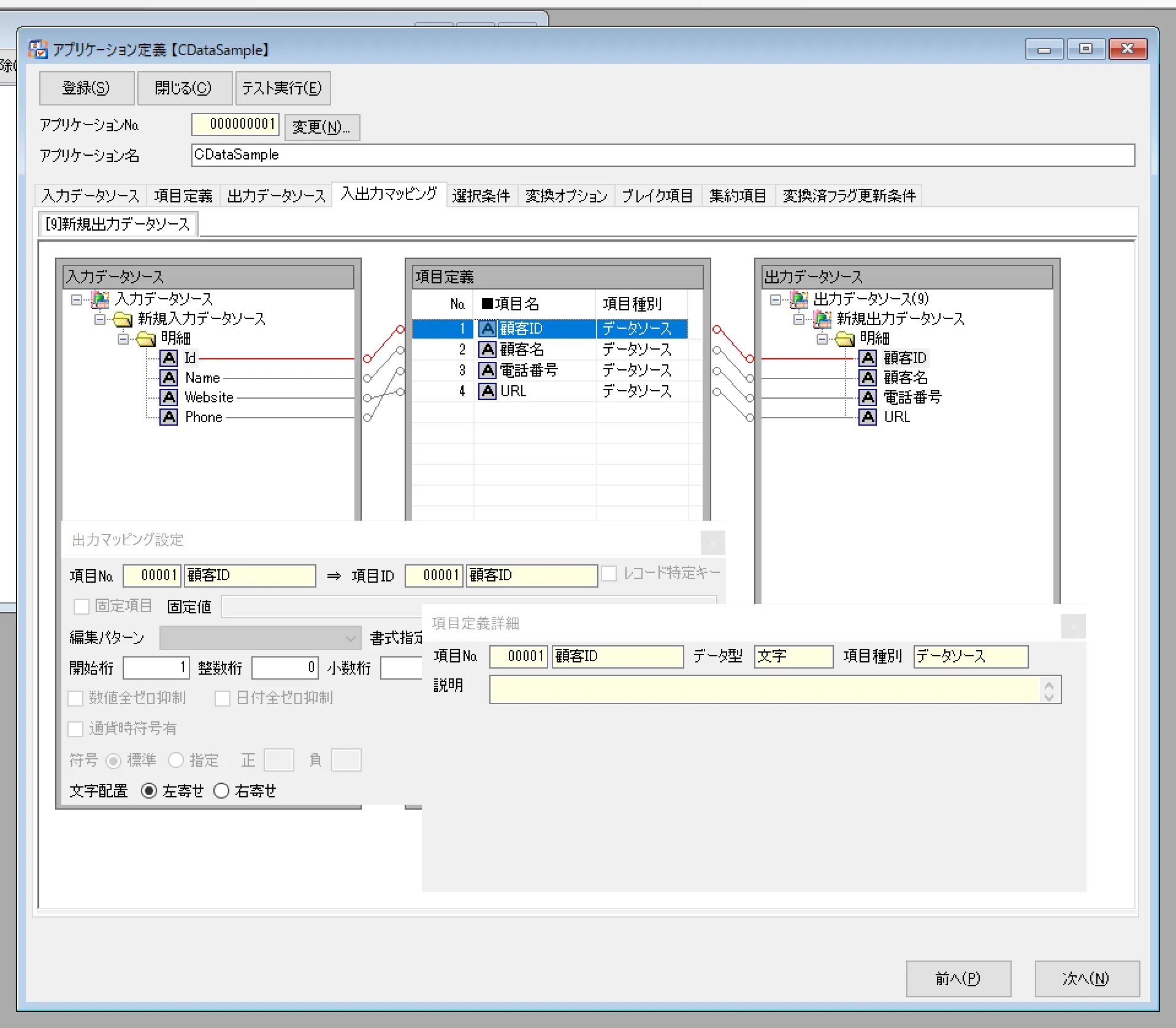Select the 顧客名 item icon in 項目定義 list

coord(487,350)
